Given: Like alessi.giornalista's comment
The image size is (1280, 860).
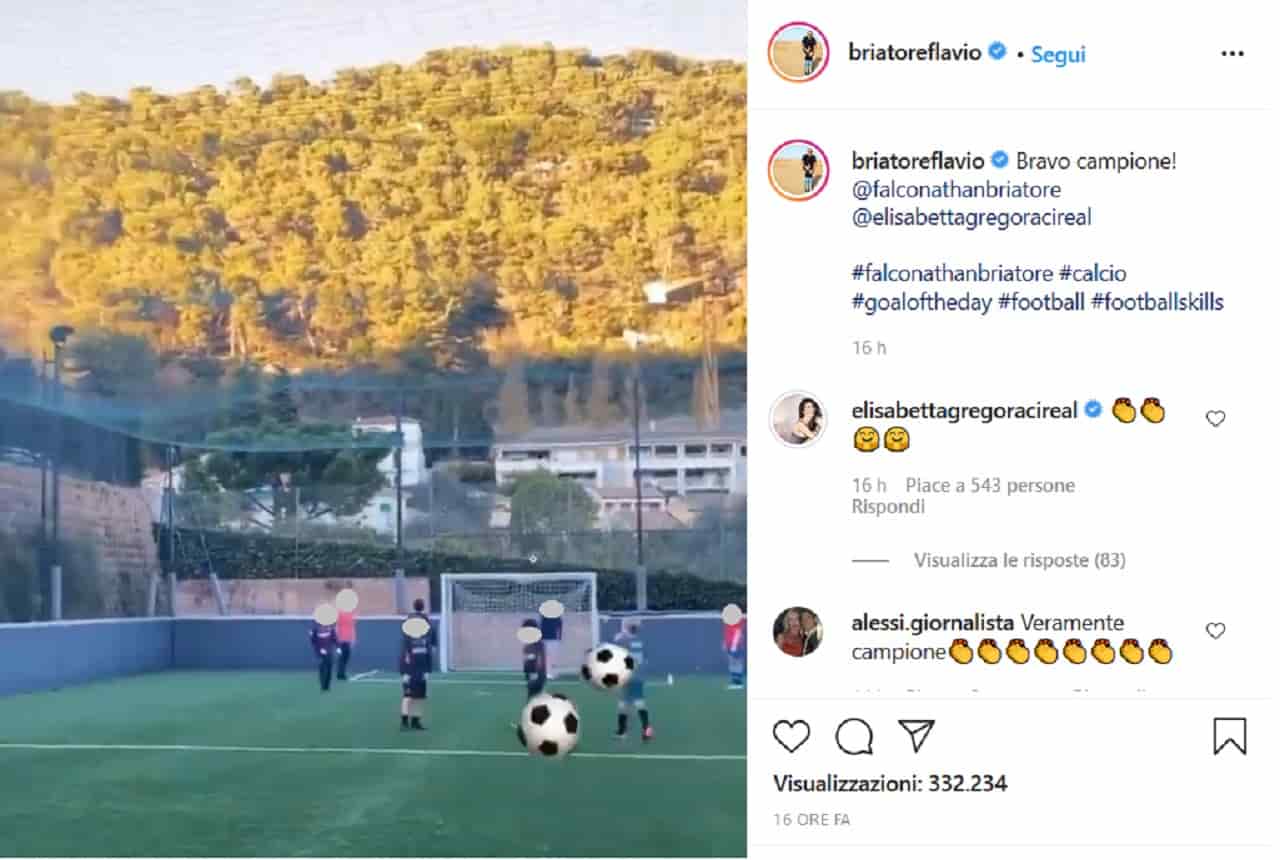Looking at the screenshot, I should point(1216,630).
